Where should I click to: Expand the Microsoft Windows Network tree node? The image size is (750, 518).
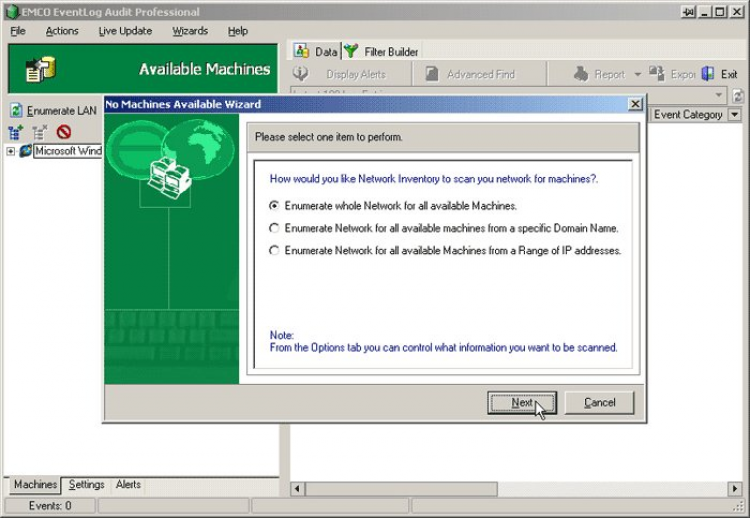click(11, 151)
